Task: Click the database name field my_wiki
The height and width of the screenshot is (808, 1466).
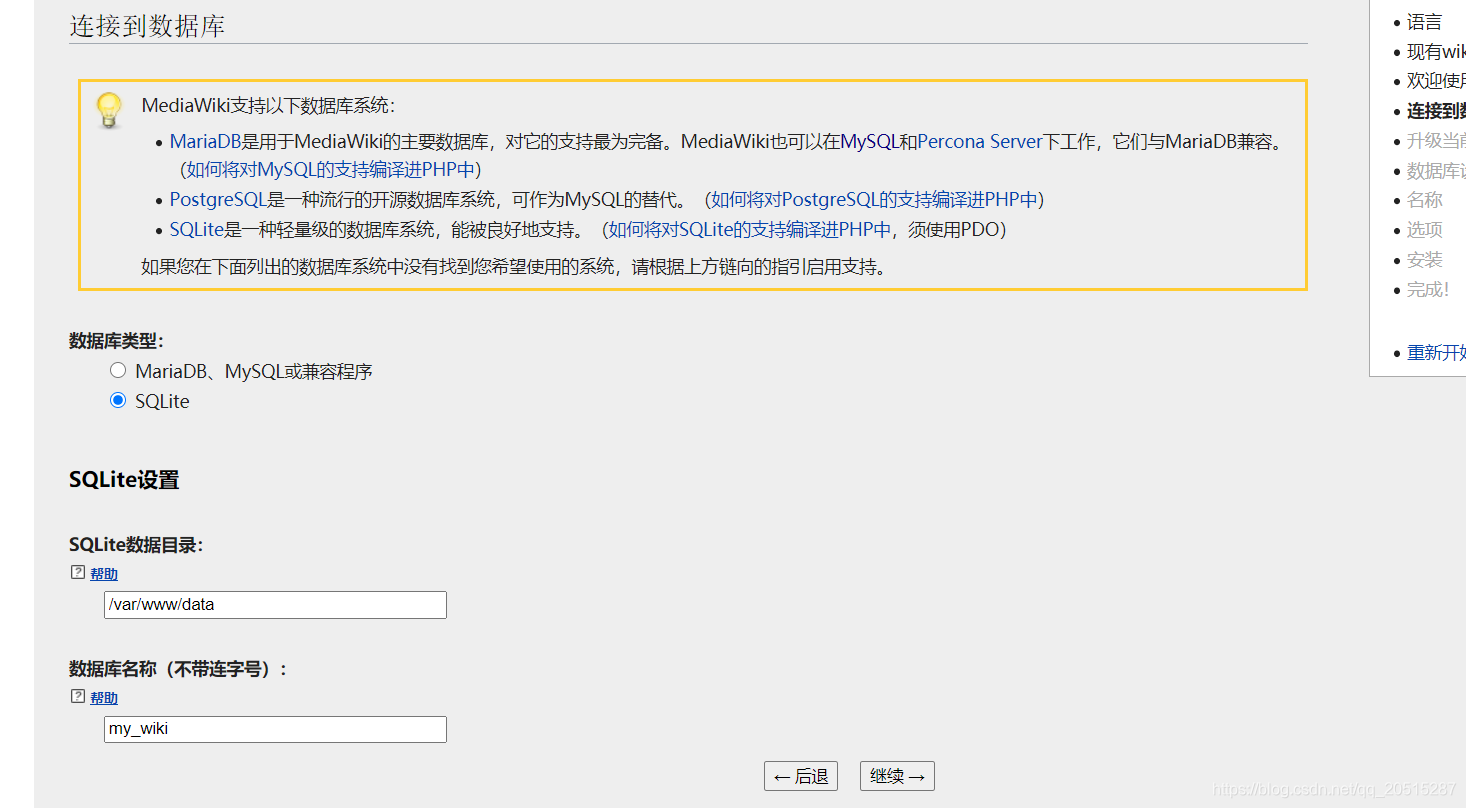Action: pos(275,729)
